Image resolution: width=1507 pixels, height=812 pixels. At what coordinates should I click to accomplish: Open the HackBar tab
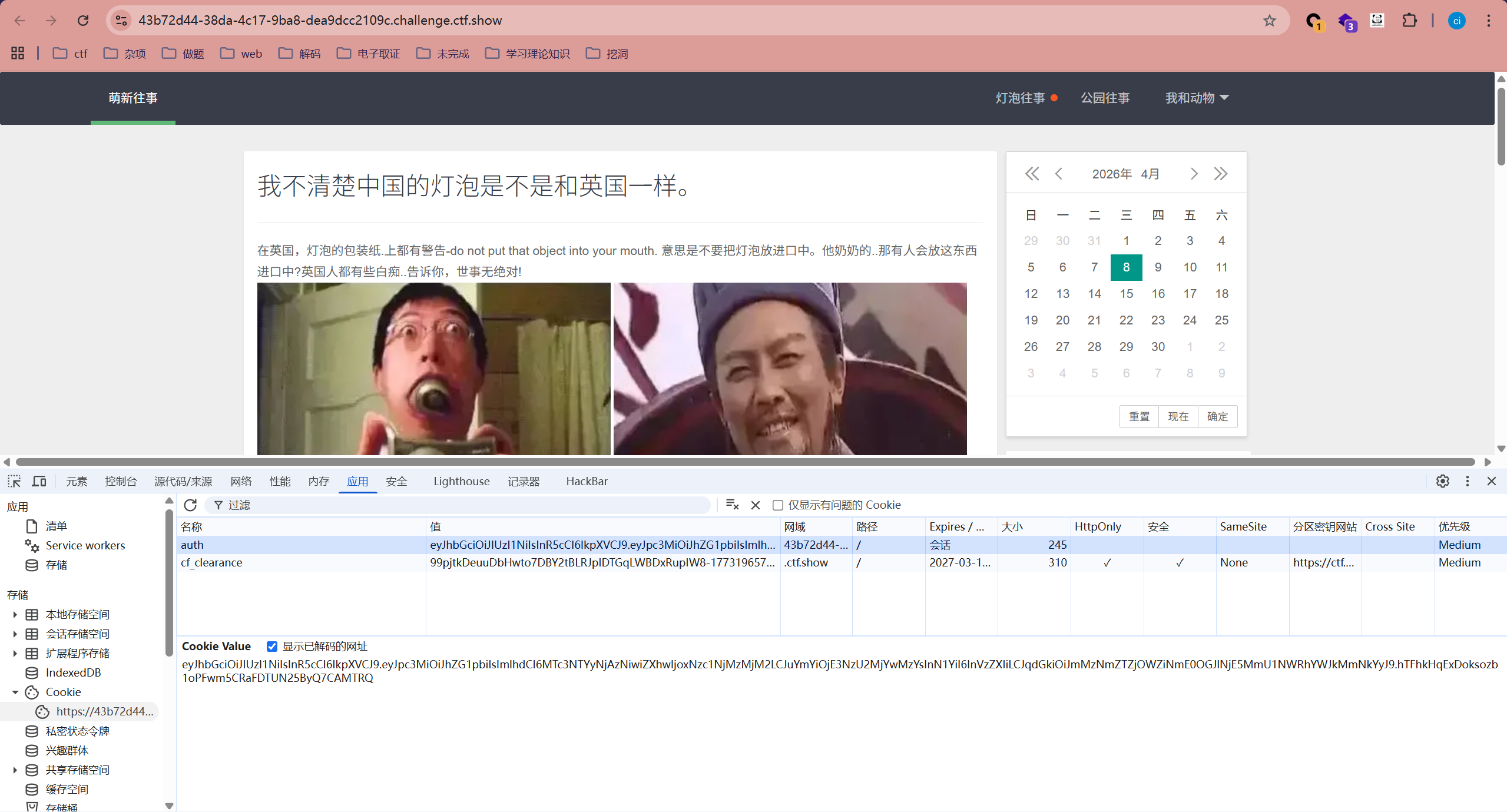pos(587,481)
